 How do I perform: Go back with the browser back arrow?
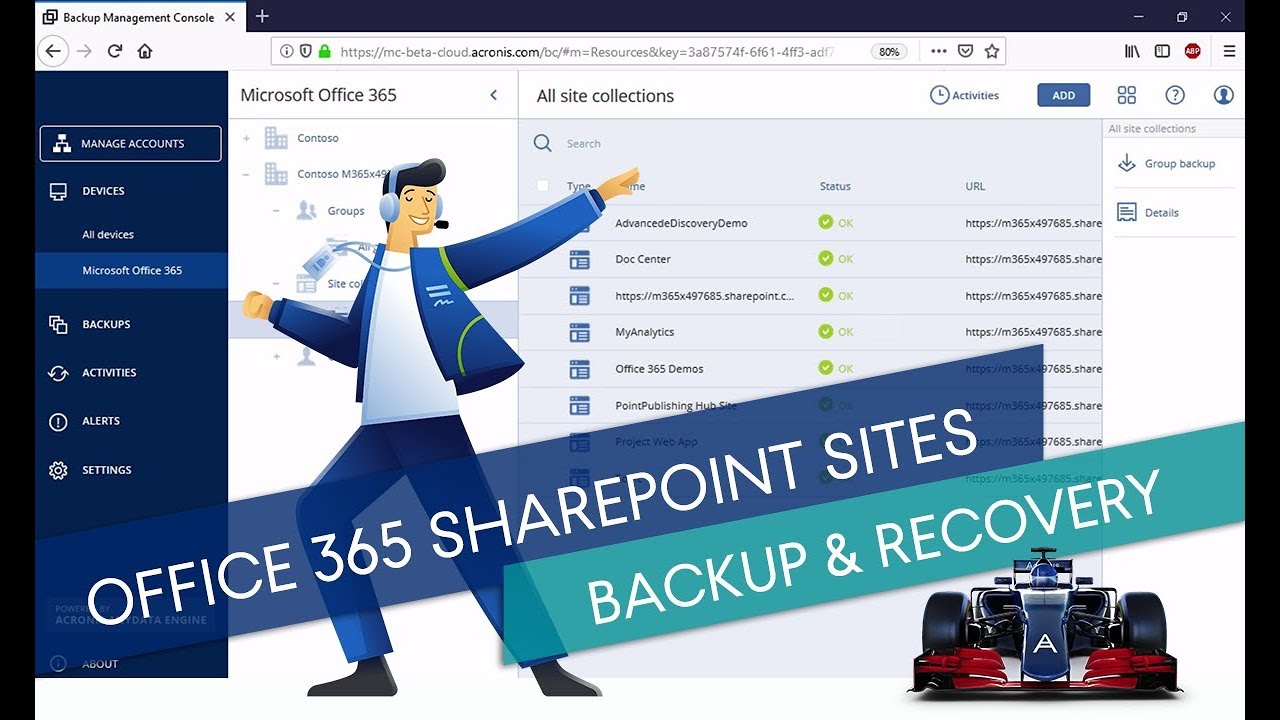[x=53, y=51]
